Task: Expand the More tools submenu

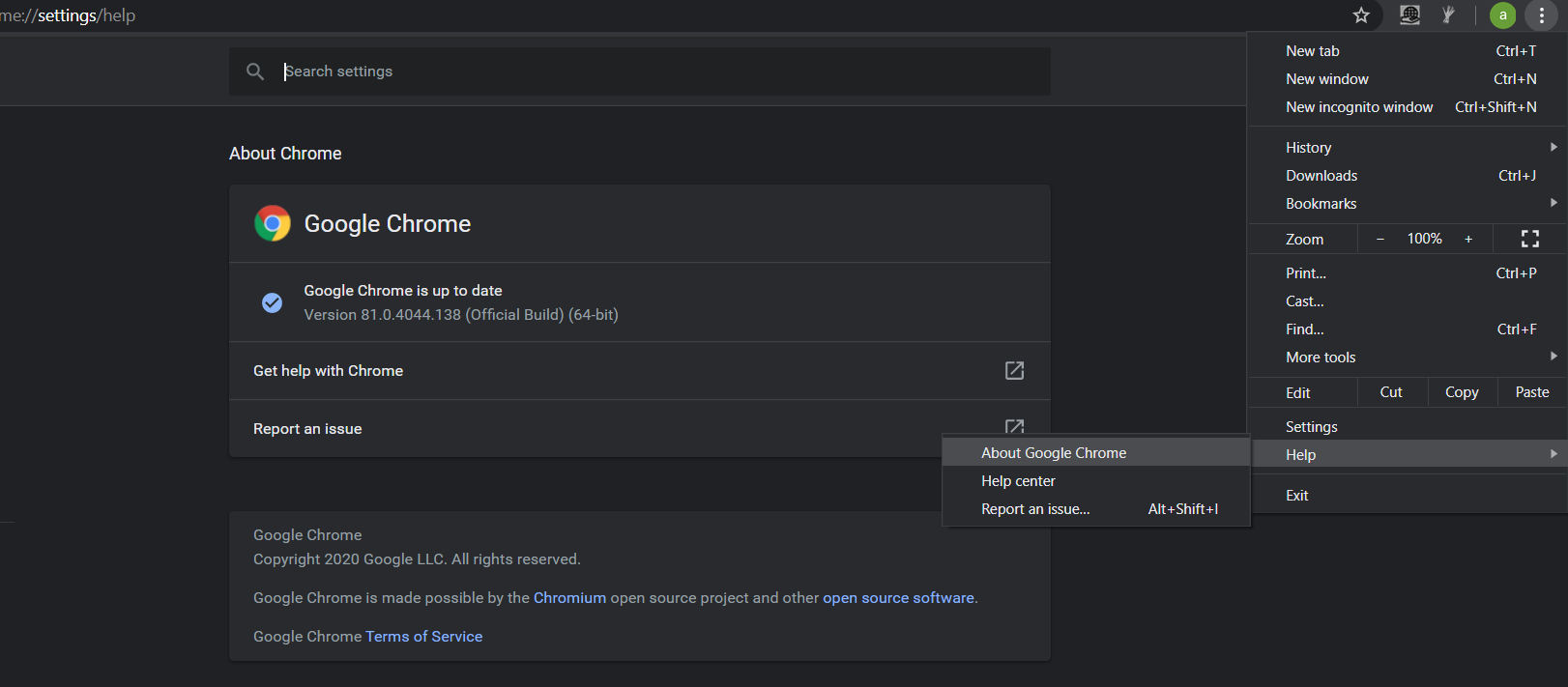Action: point(1408,358)
